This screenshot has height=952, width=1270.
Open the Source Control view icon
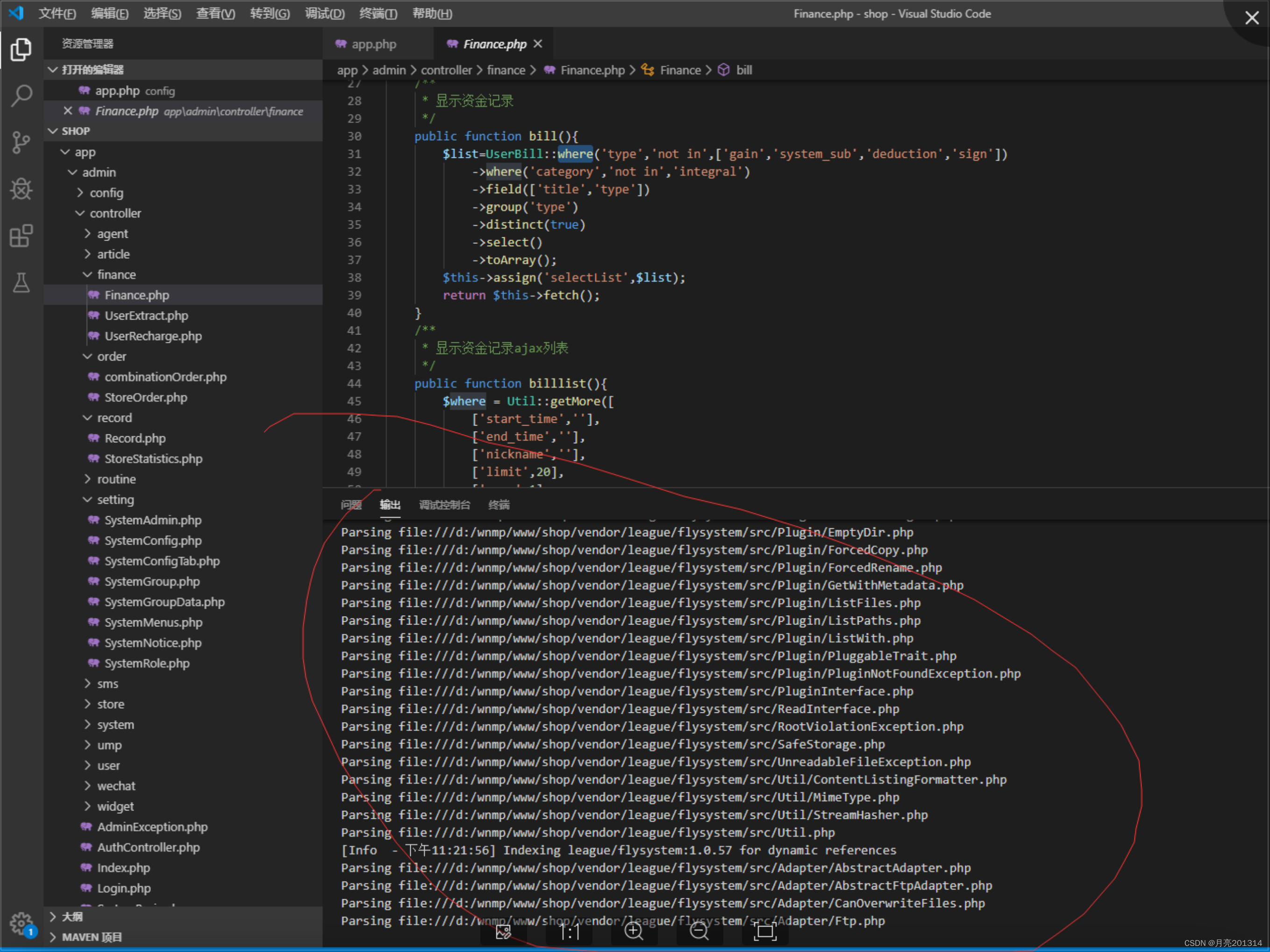click(21, 142)
